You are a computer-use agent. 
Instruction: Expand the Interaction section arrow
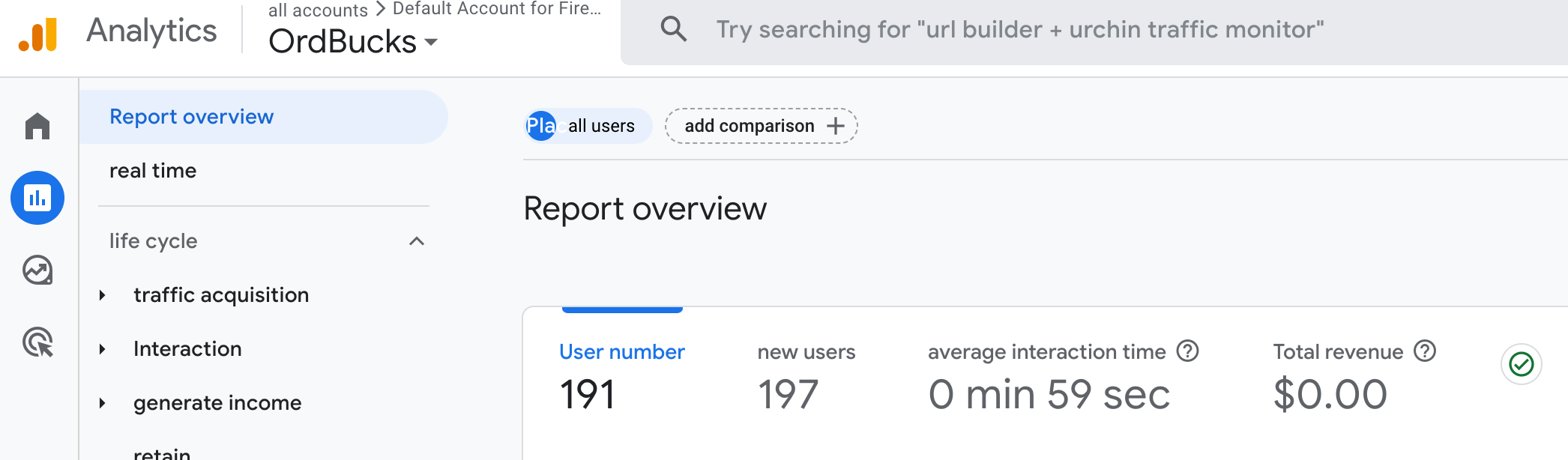pos(103,349)
